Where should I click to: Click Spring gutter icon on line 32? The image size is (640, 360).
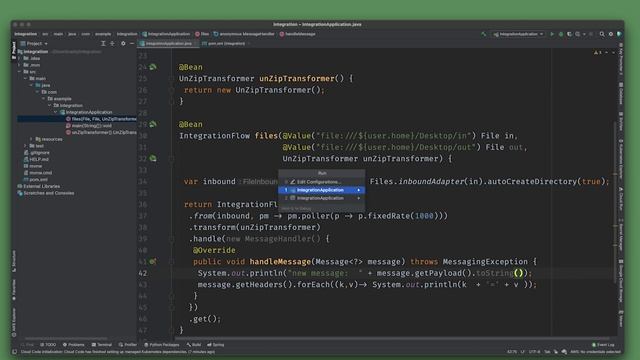(153, 158)
